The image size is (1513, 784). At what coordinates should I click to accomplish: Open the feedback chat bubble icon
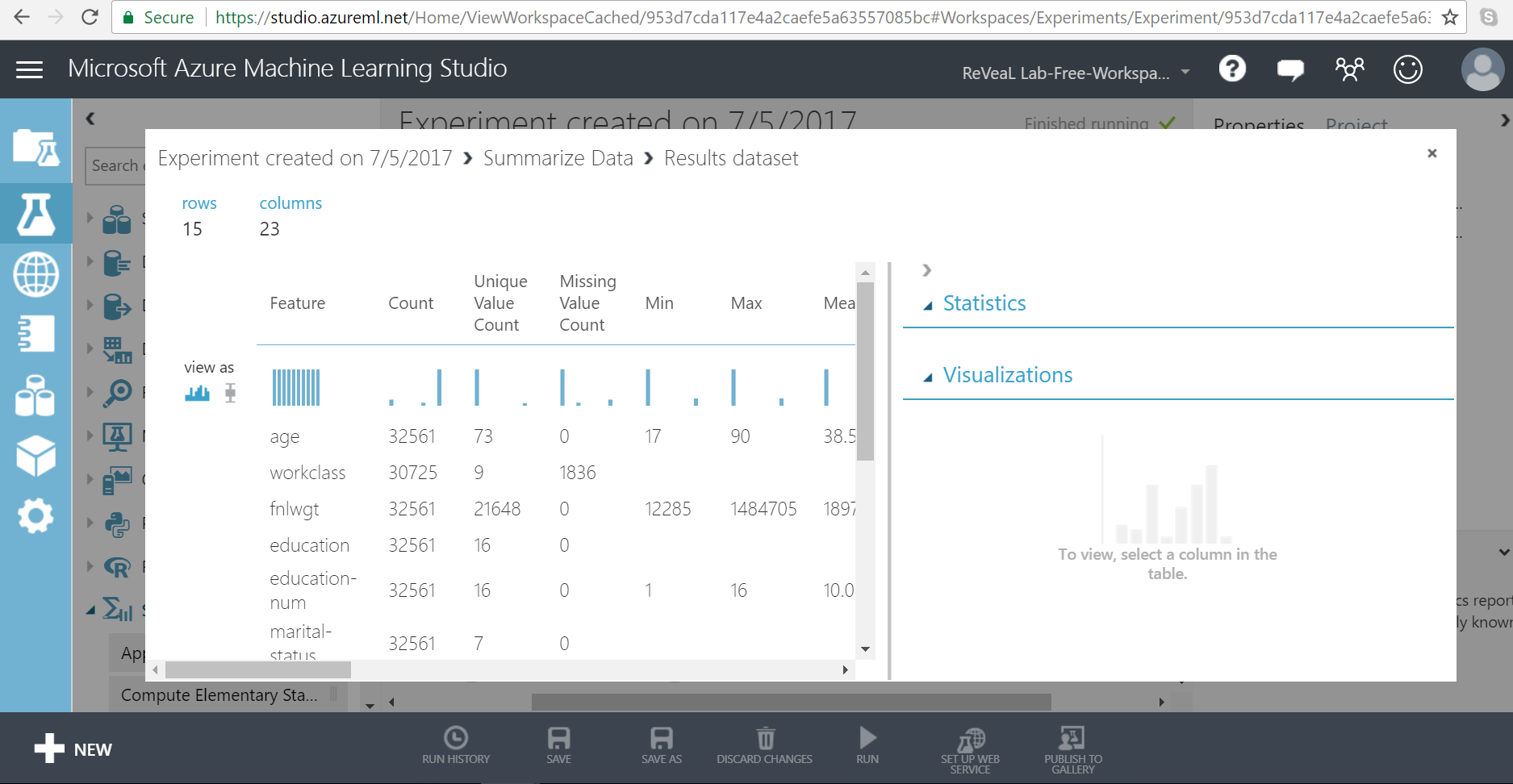(x=1290, y=70)
